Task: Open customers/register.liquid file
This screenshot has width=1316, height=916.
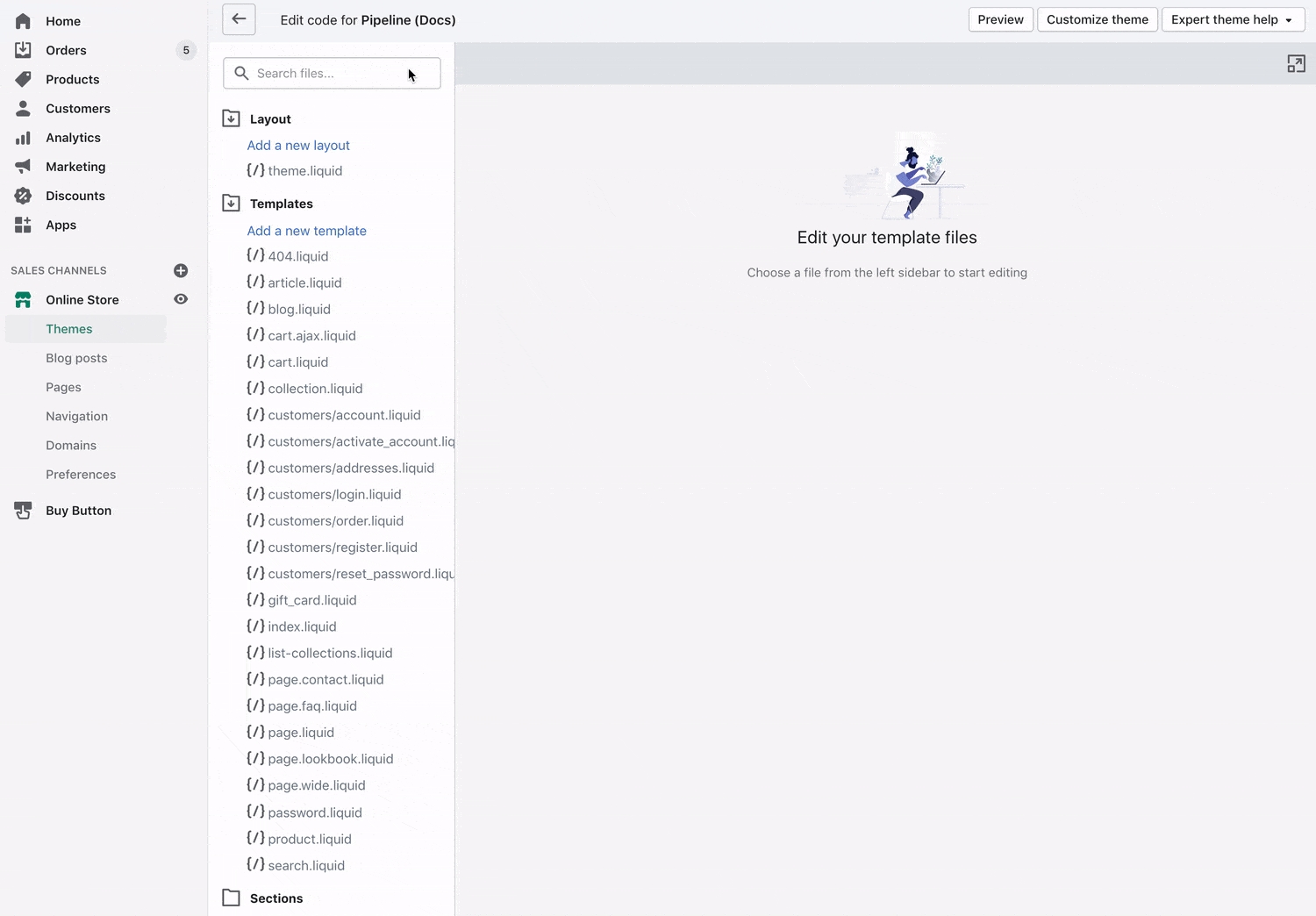Action: coord(332,547)
